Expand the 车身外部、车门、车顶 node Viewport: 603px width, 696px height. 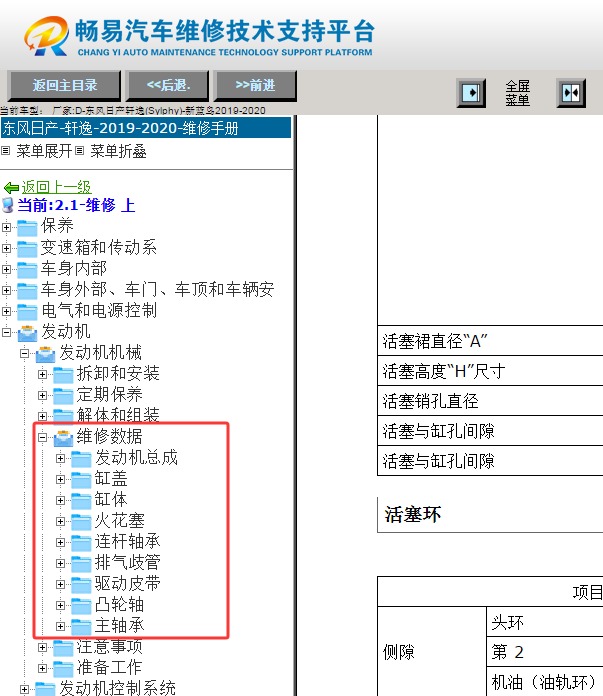coord(6,290)
